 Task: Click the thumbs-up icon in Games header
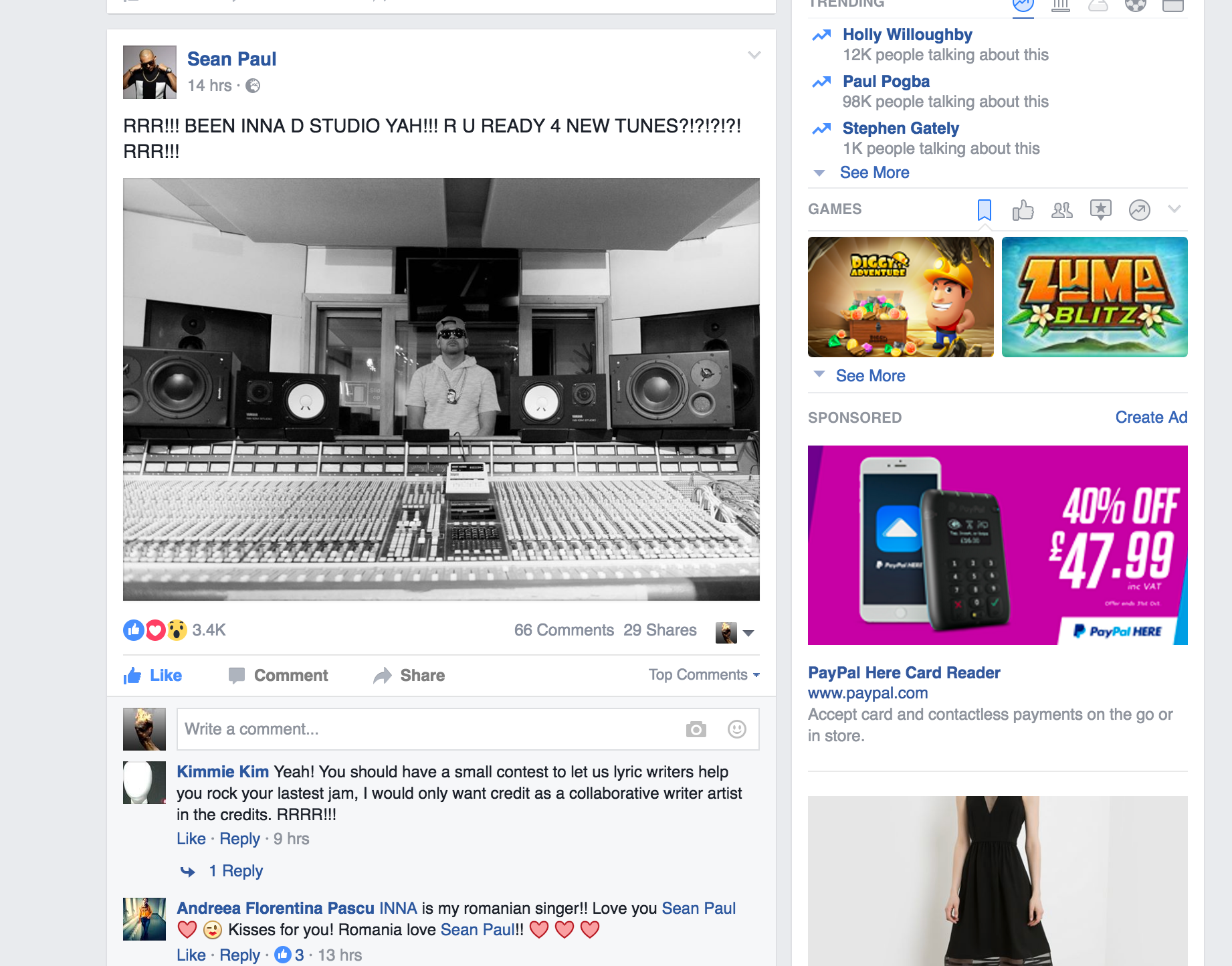[x=1023, y=210]
